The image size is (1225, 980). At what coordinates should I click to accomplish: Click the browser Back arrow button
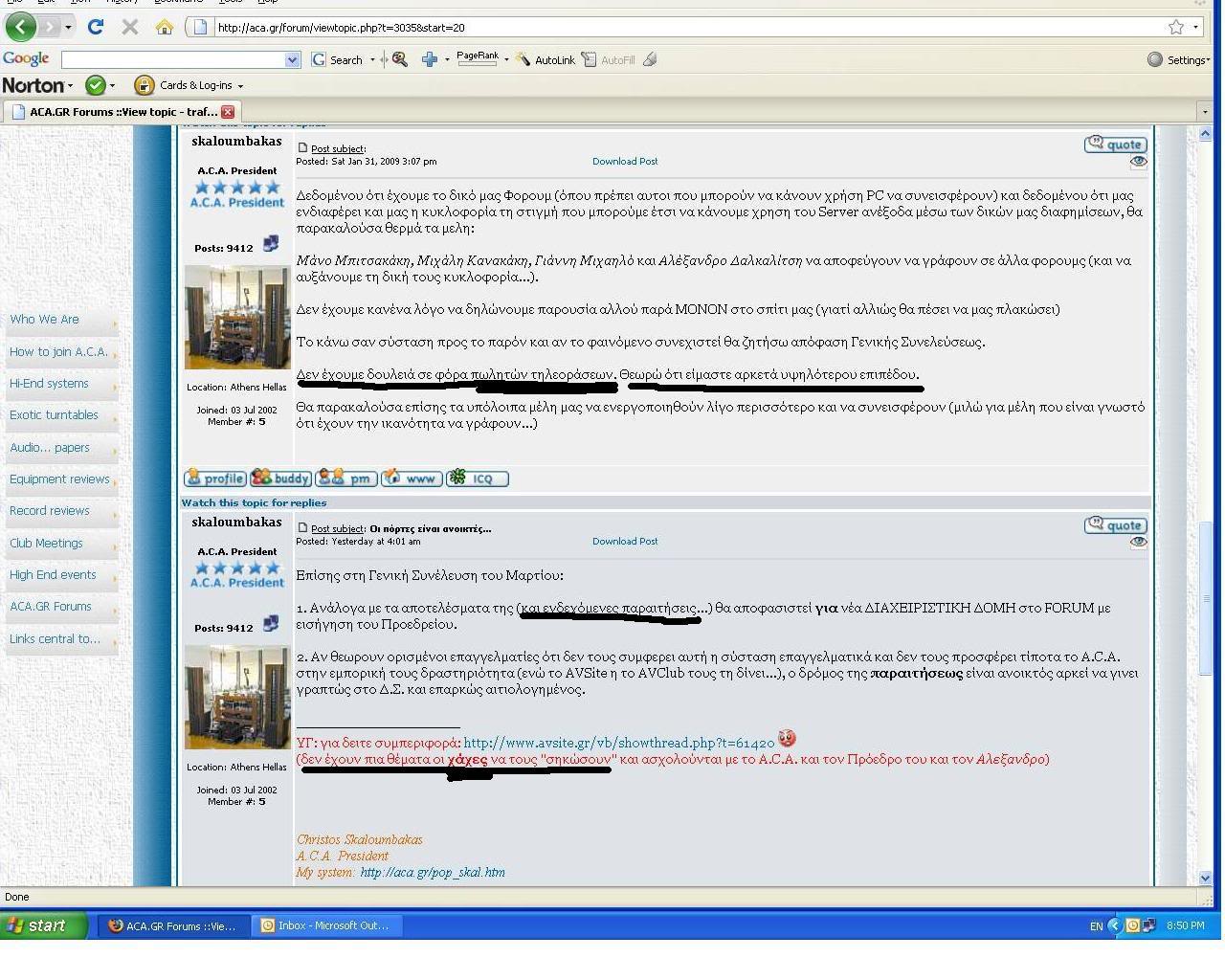click(x=21, y=27)
